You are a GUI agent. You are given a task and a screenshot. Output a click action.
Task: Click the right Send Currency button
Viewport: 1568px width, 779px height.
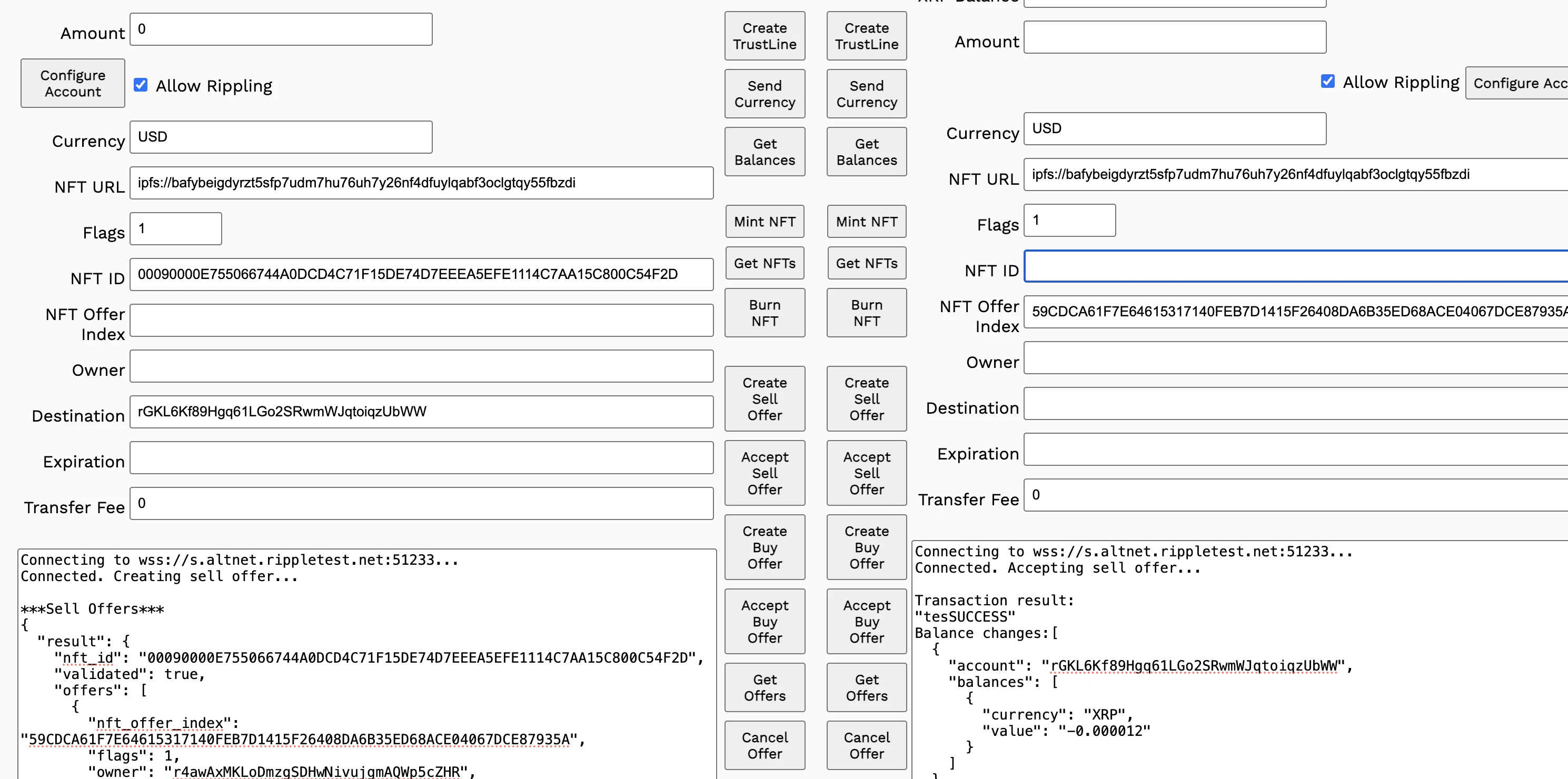click(866, 94)
